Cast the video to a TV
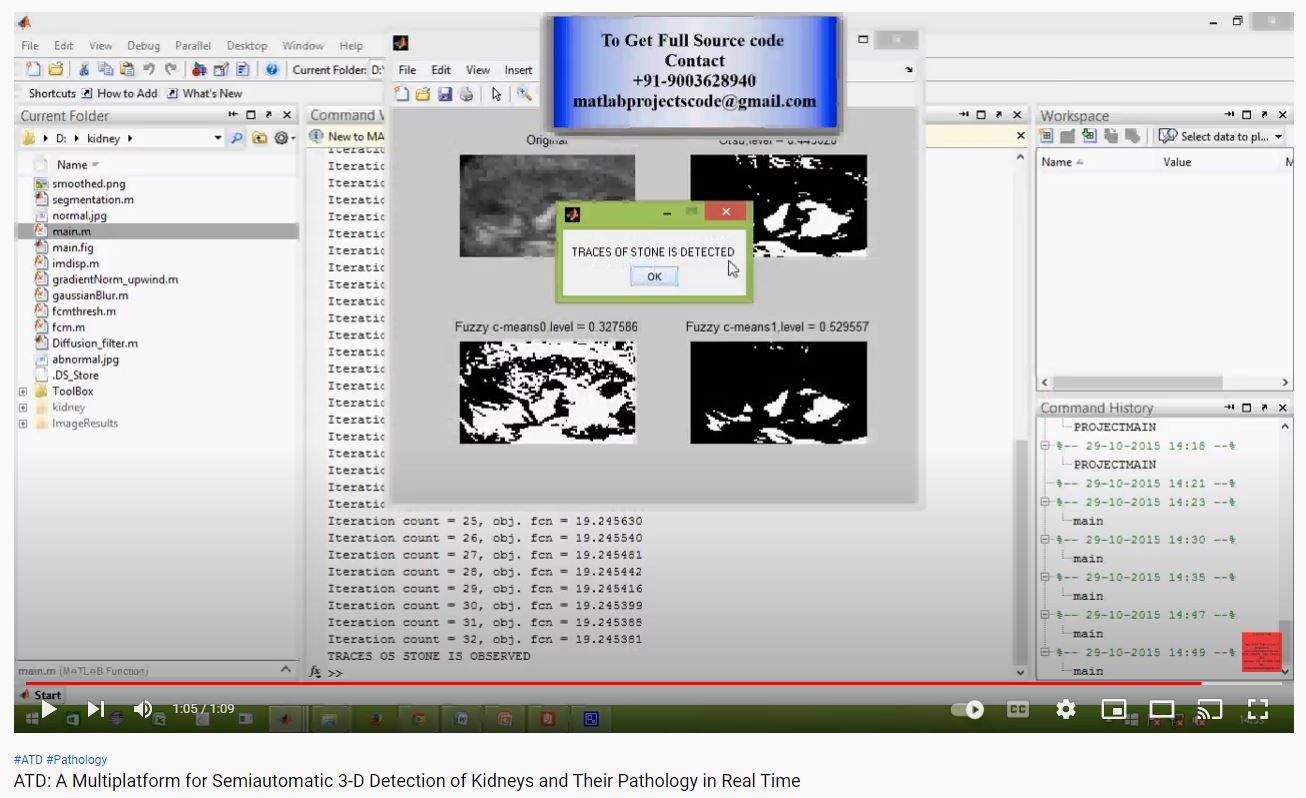 [1209, 709]
